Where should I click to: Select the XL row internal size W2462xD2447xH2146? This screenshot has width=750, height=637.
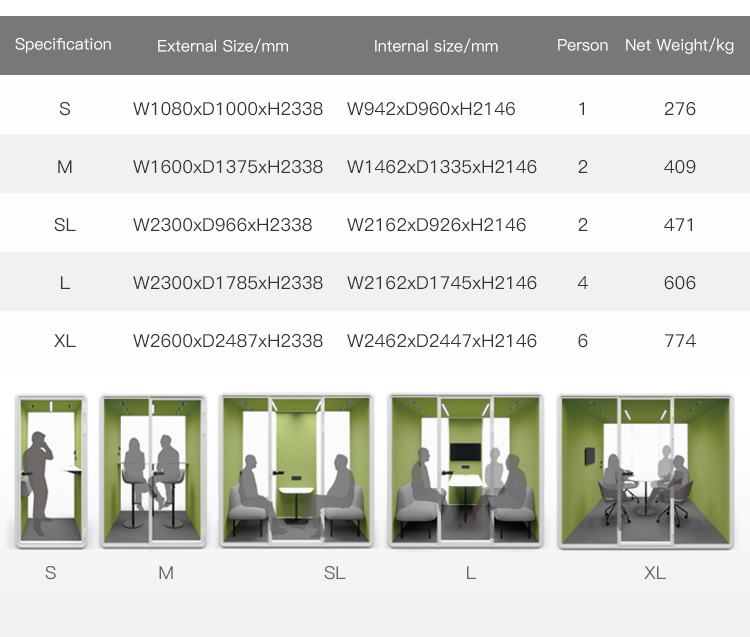point(442,341)
